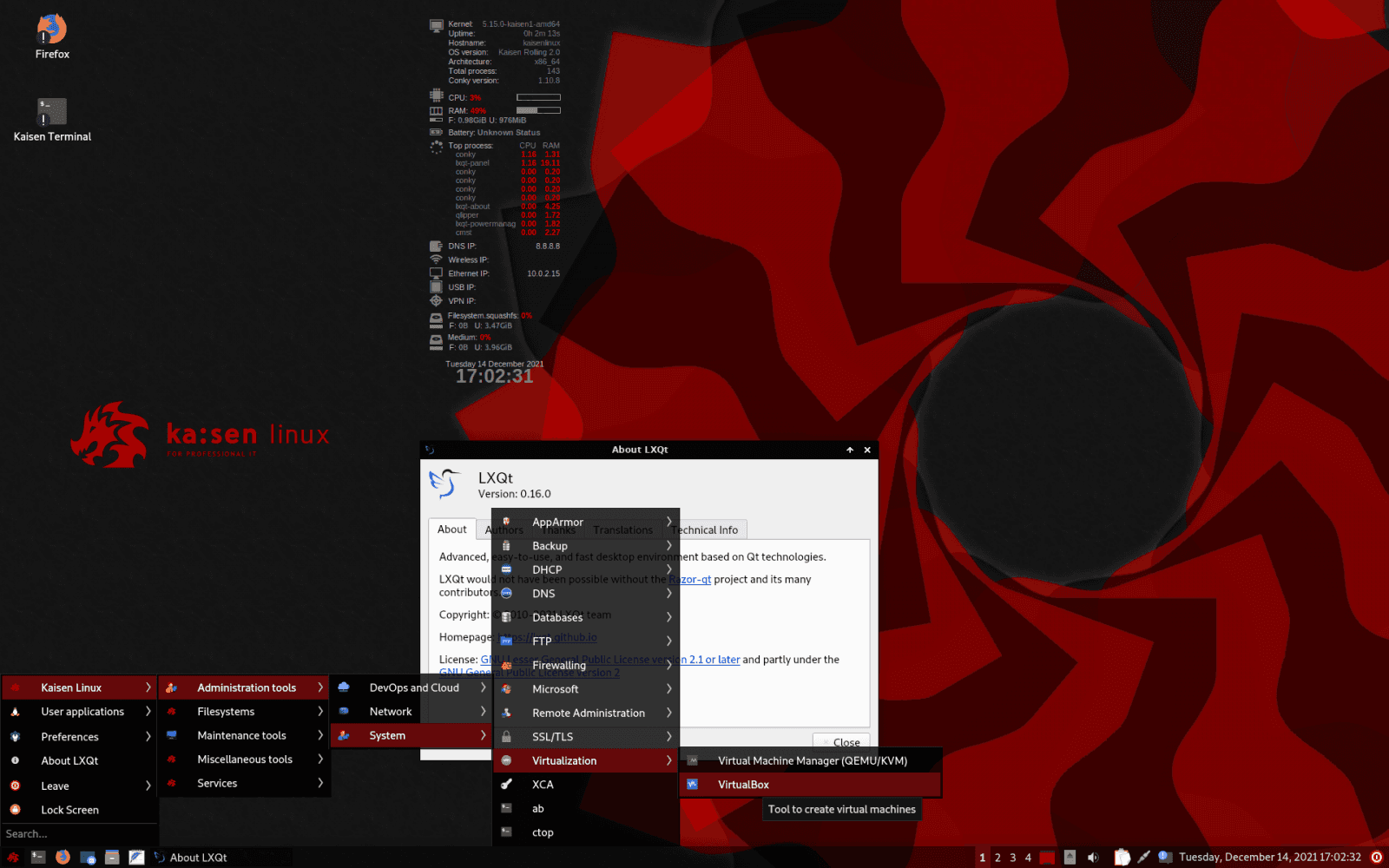Expand the Leave submenu arrow
Screen dimensions: 1389x868
[x=148, y=786]
